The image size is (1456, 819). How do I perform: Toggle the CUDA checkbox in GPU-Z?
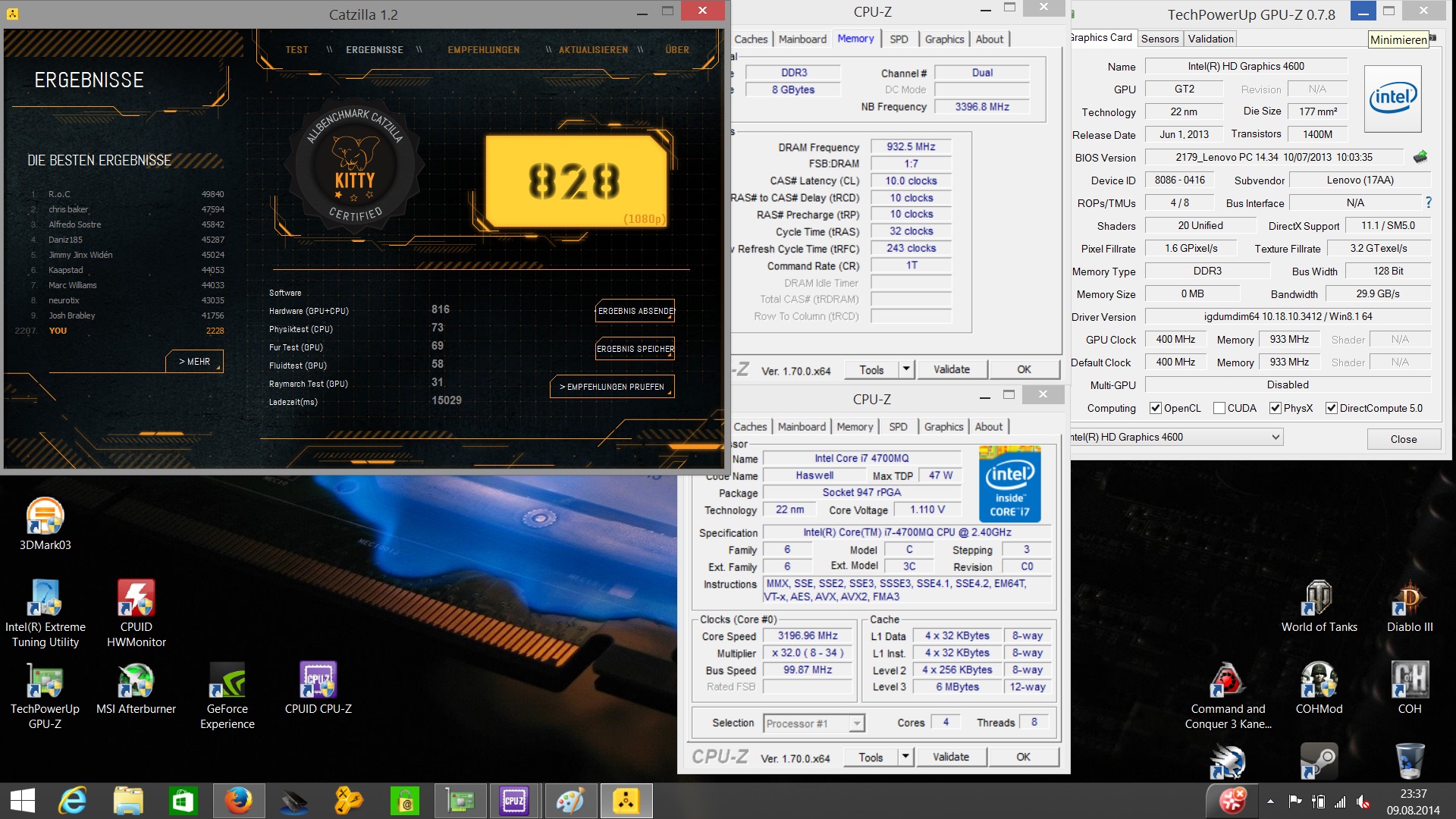[1219, 408]
